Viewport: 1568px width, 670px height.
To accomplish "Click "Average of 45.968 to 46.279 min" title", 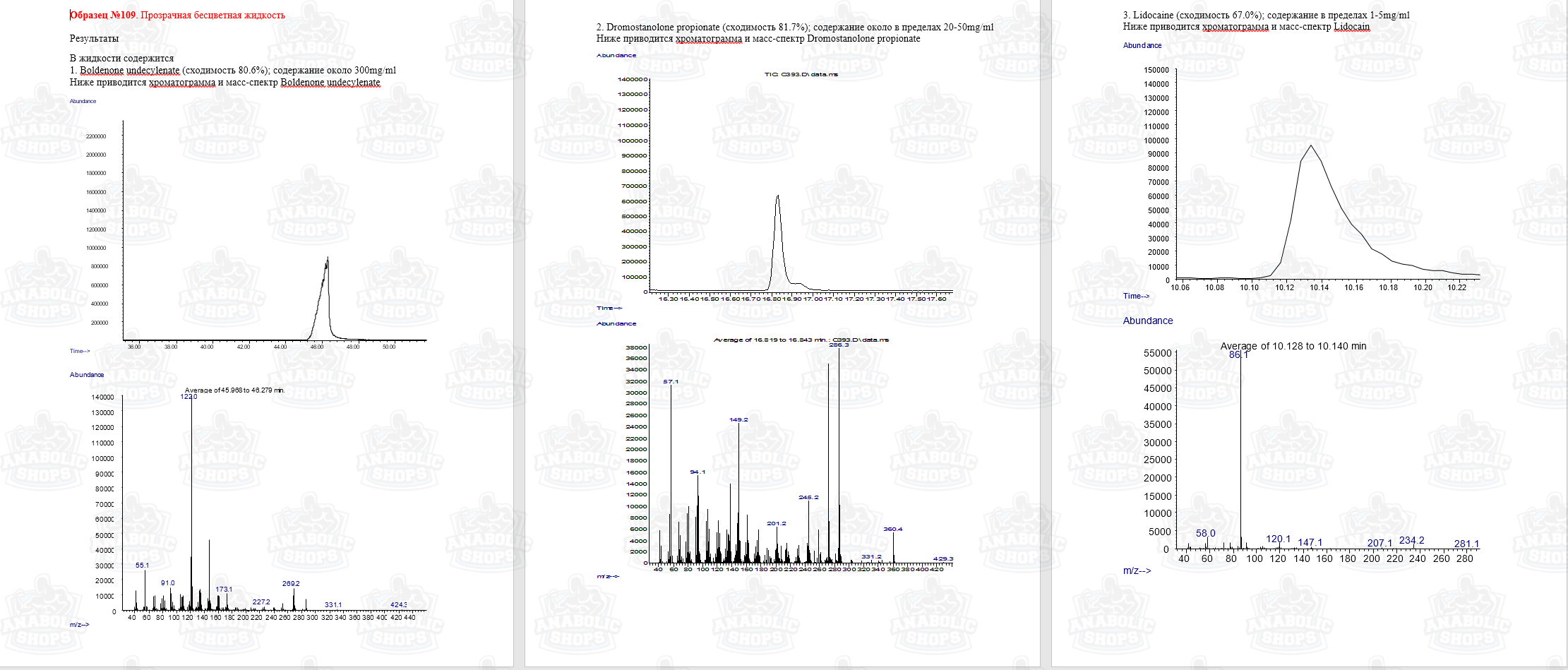I will [234, 390].
